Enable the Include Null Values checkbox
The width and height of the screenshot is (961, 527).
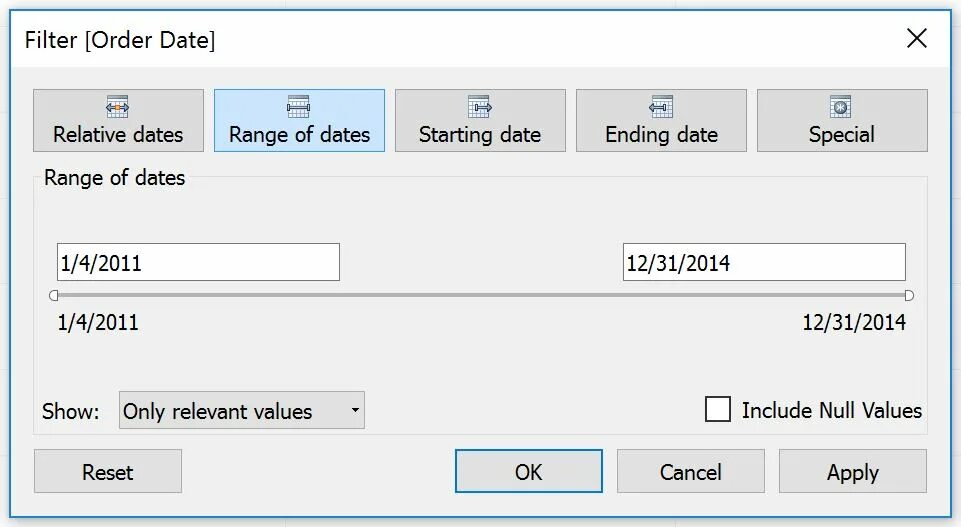click(x=718, y=410)
